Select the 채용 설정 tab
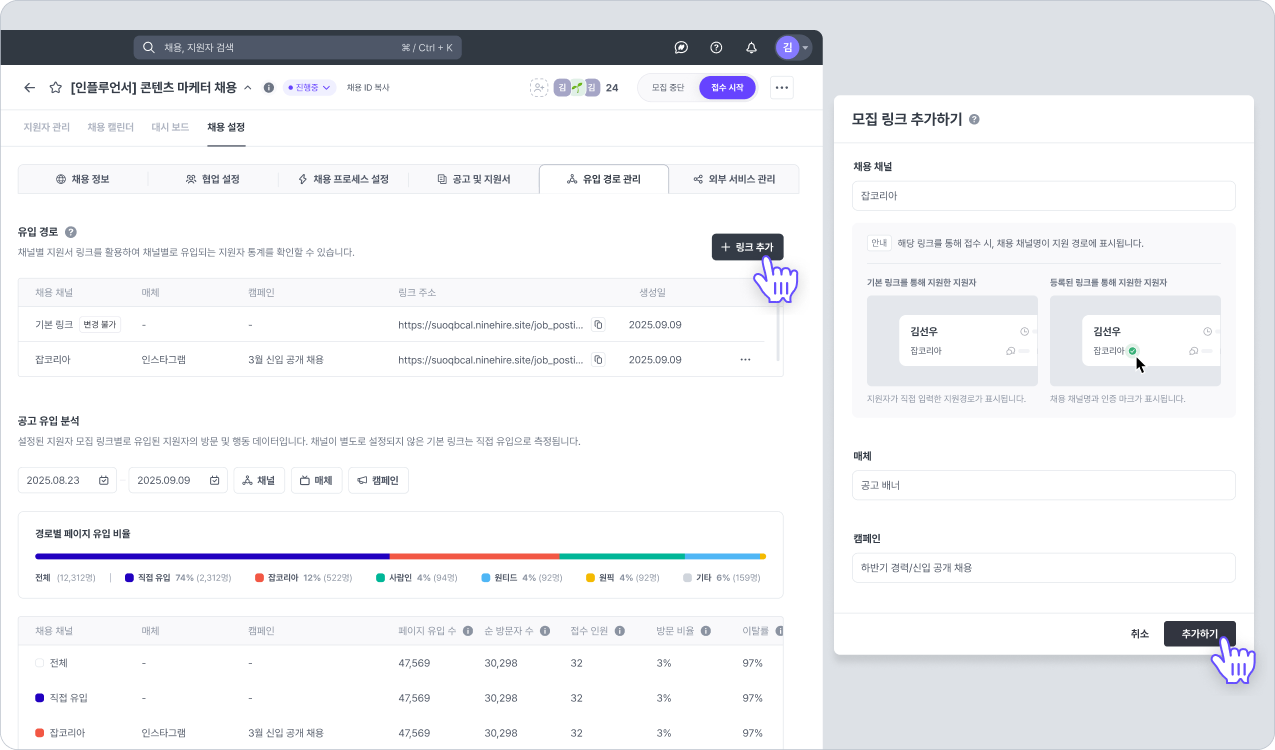This screenshot has height=750, width=1275. pyautogui.click(x=226, y=127)
